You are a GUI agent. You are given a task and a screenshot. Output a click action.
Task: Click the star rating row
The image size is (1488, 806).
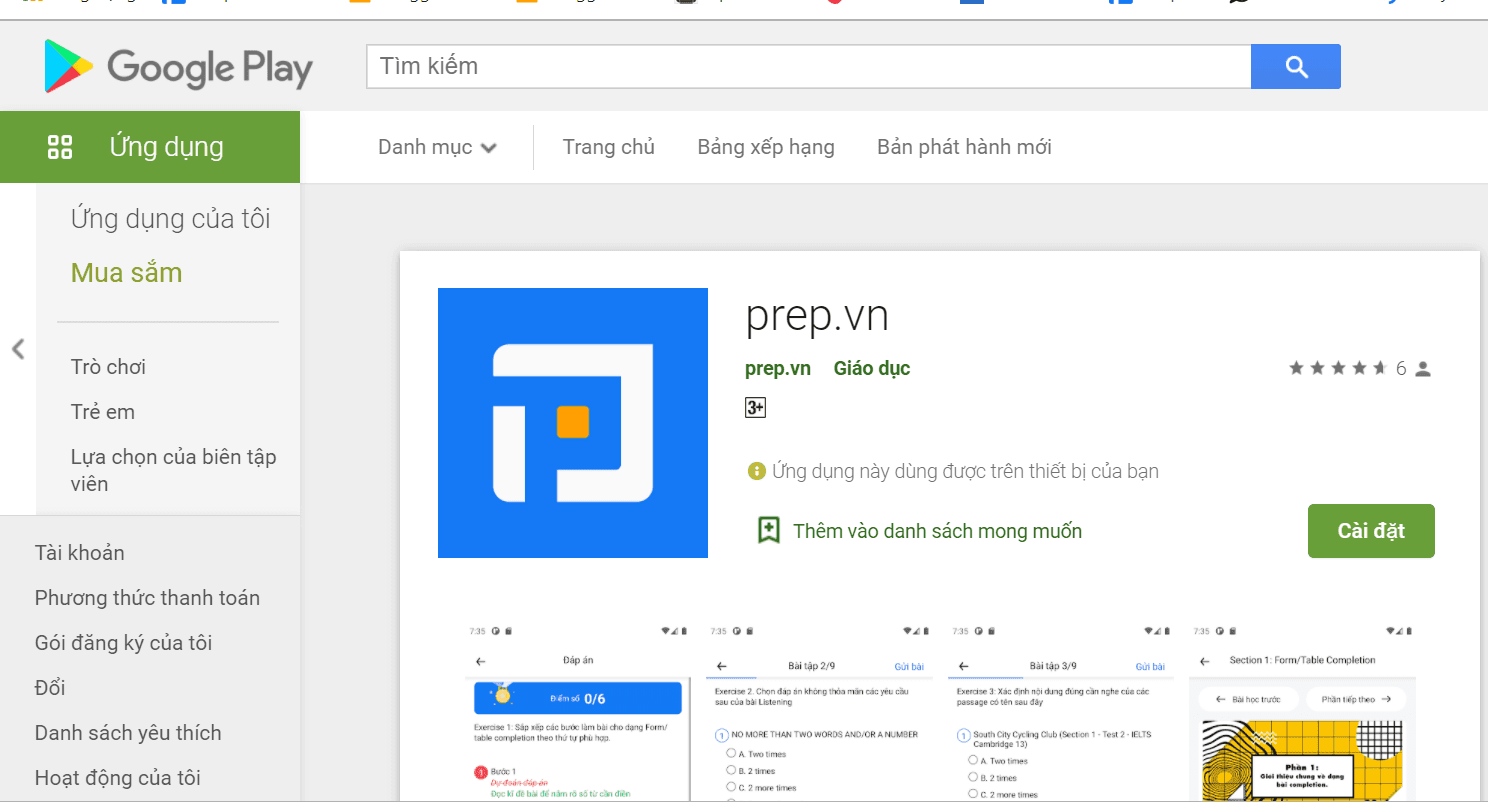[x=1338, y=369]
